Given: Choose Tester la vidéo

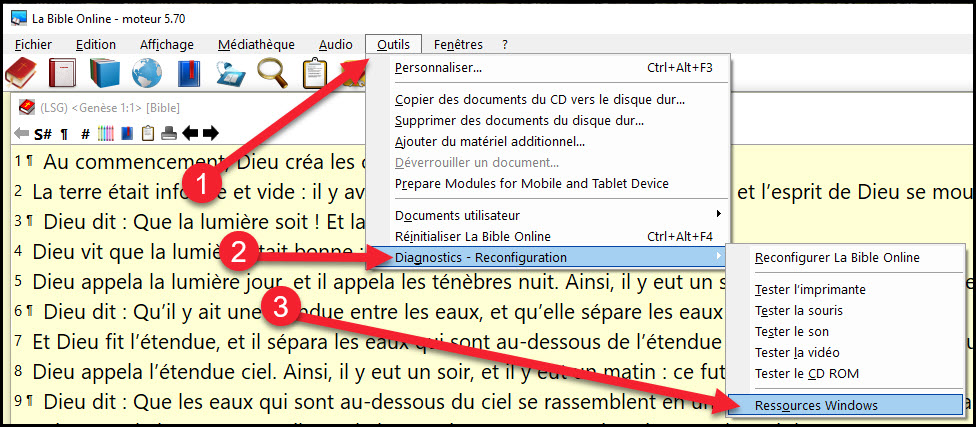Looking at the screenshot, I should (x=845, y=353).
